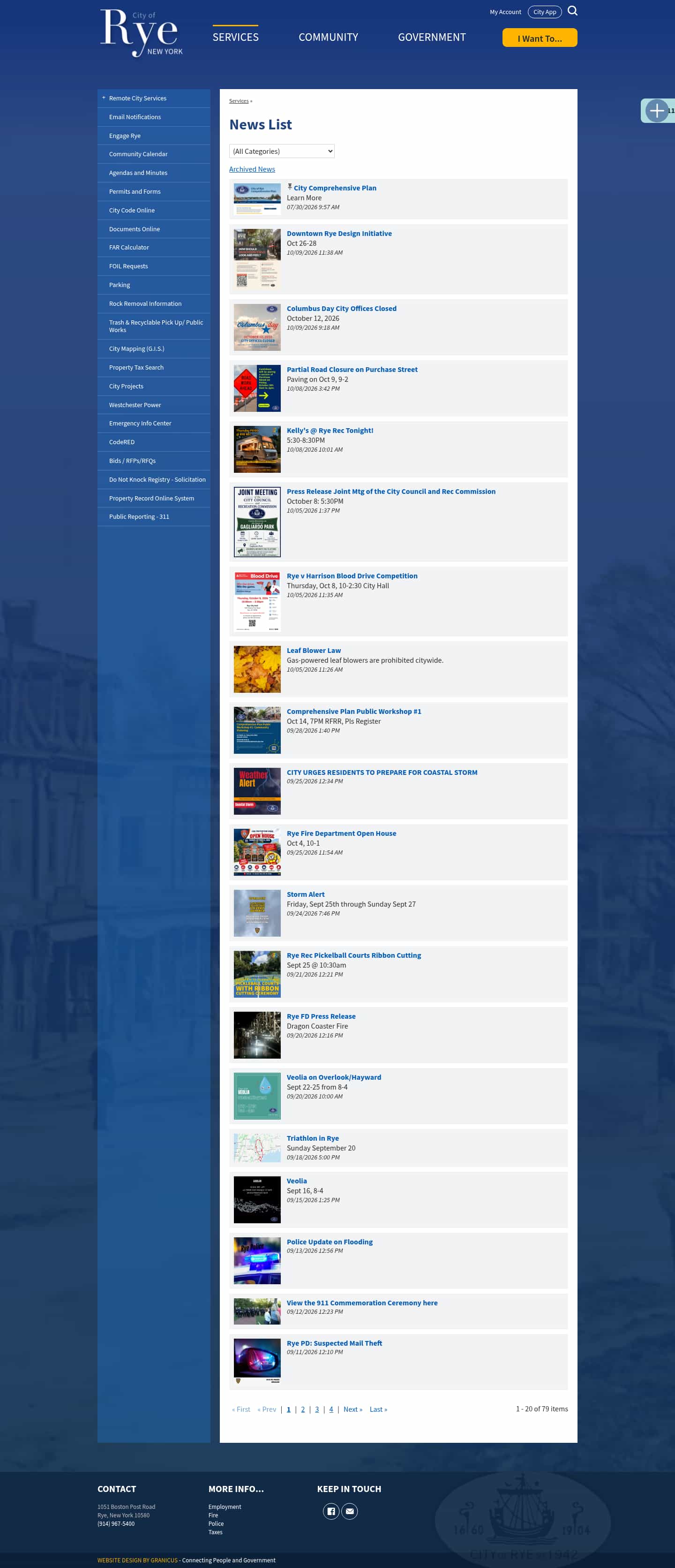Open Triathlon in Rye news item
Image resolution: width=675 pixels, height=1568 pixels.
(x=313, y=1138)
